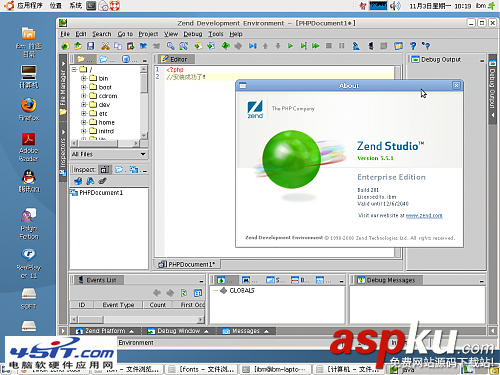Click the vertical File Manager side tab

63,88
